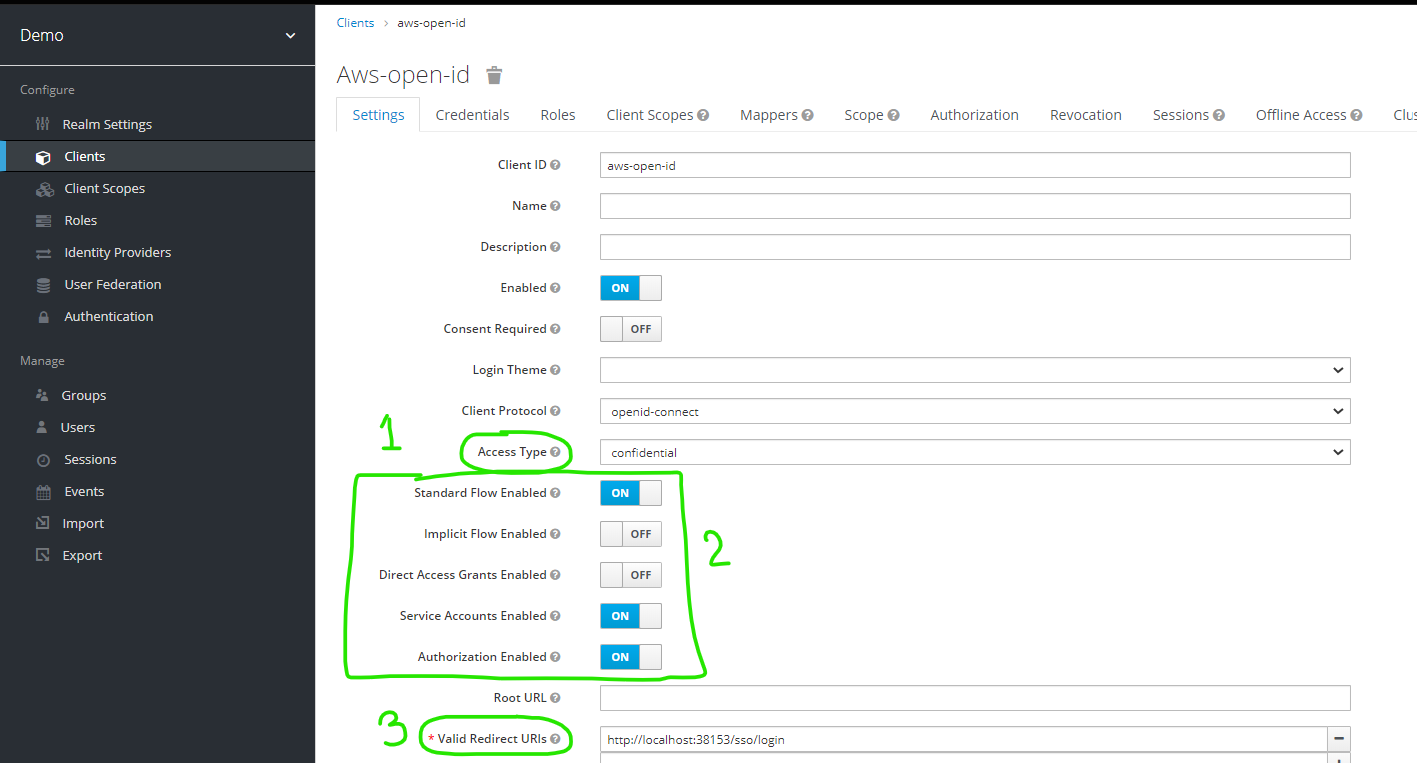Open the Groups management page
This screenshot has width=1417, height=763.
click(x=84, y=395)
